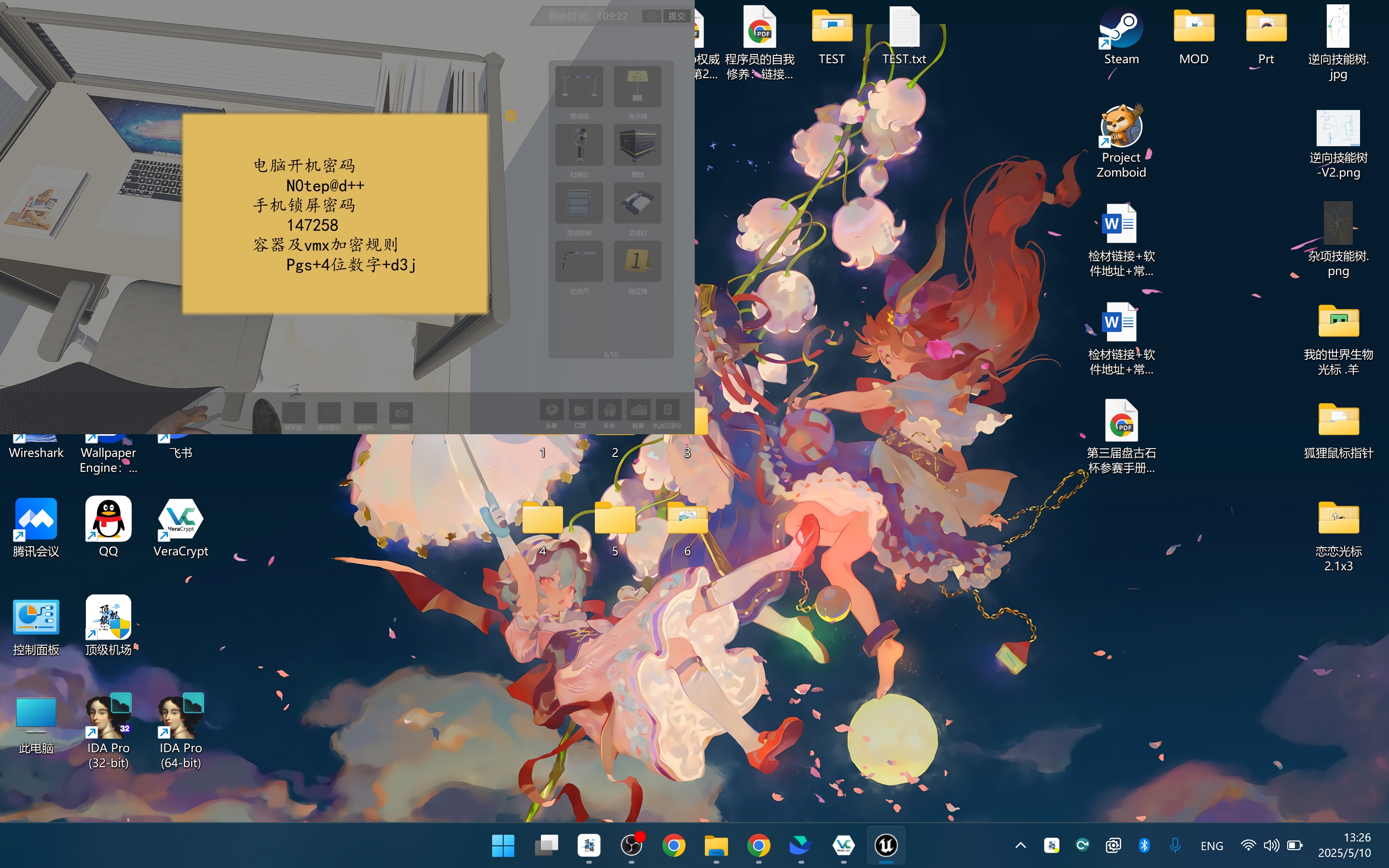Select the Wireshark desktop label
Screen dimensions: 1389x868
coord(36,453)
